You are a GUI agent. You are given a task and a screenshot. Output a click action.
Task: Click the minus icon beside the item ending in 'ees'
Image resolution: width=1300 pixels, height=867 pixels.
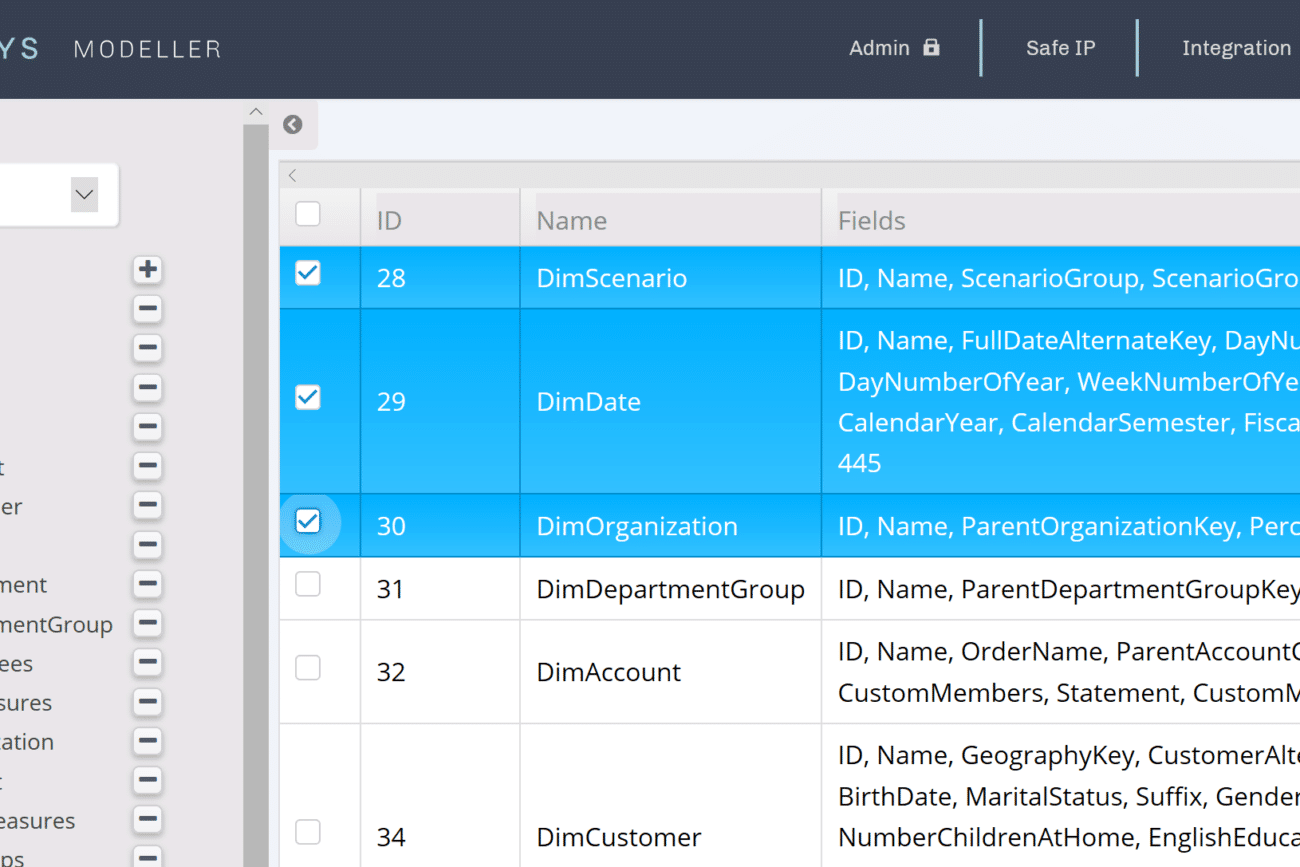click(147, 663)
